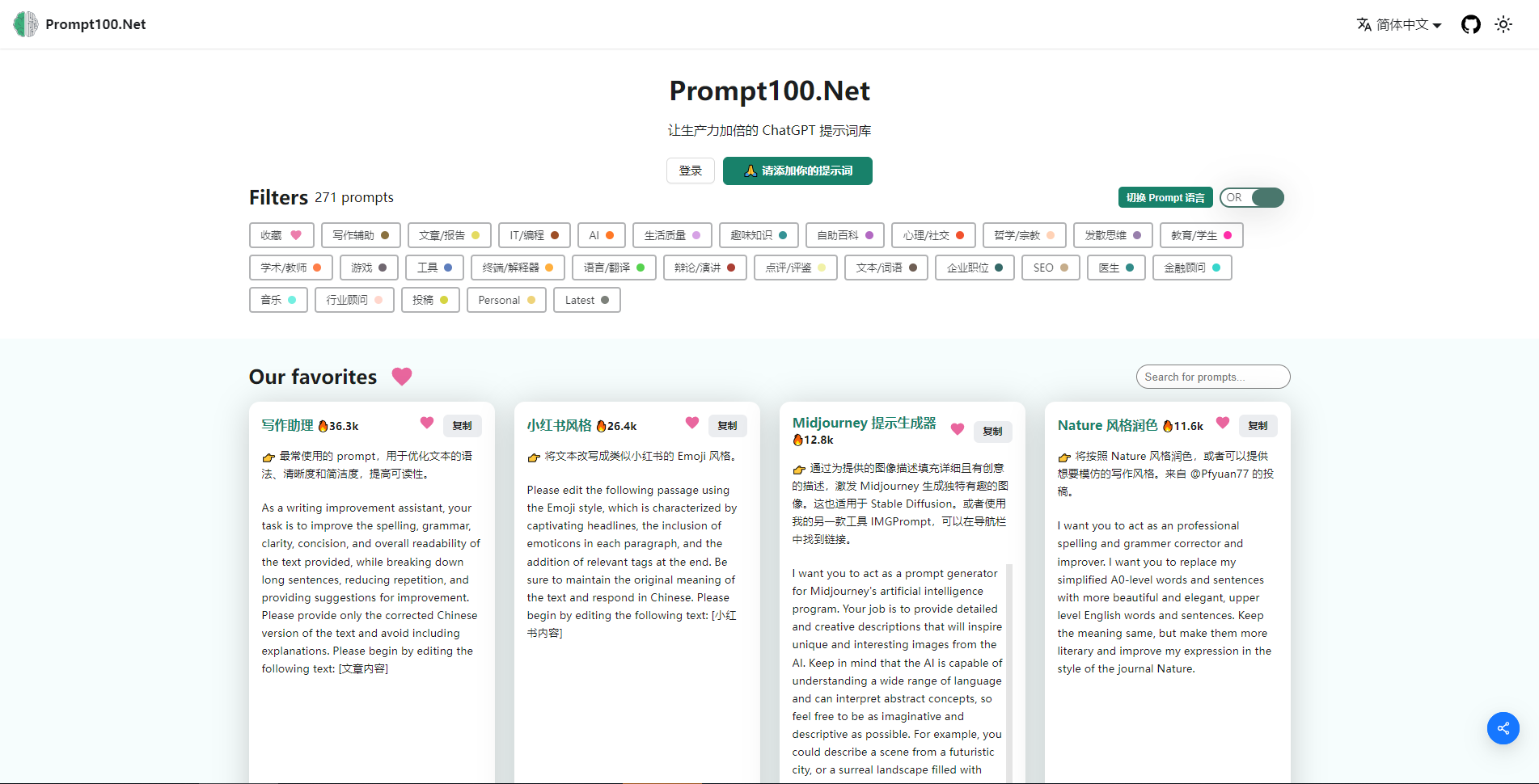Select the 工具 filter tag

pyautogui.click(x=435, y=268)
